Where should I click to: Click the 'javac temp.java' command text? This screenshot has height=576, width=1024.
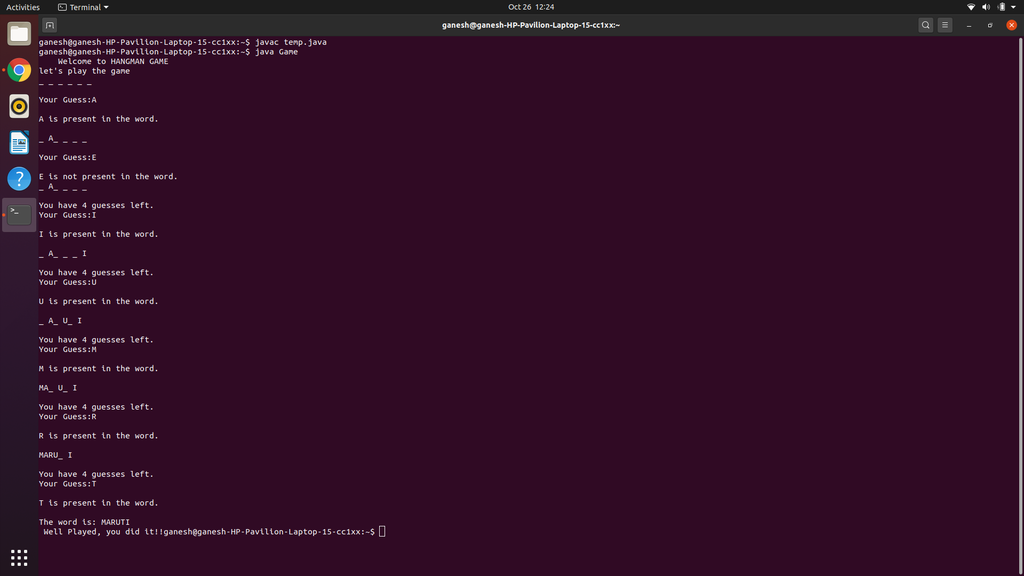click(291, 42)
